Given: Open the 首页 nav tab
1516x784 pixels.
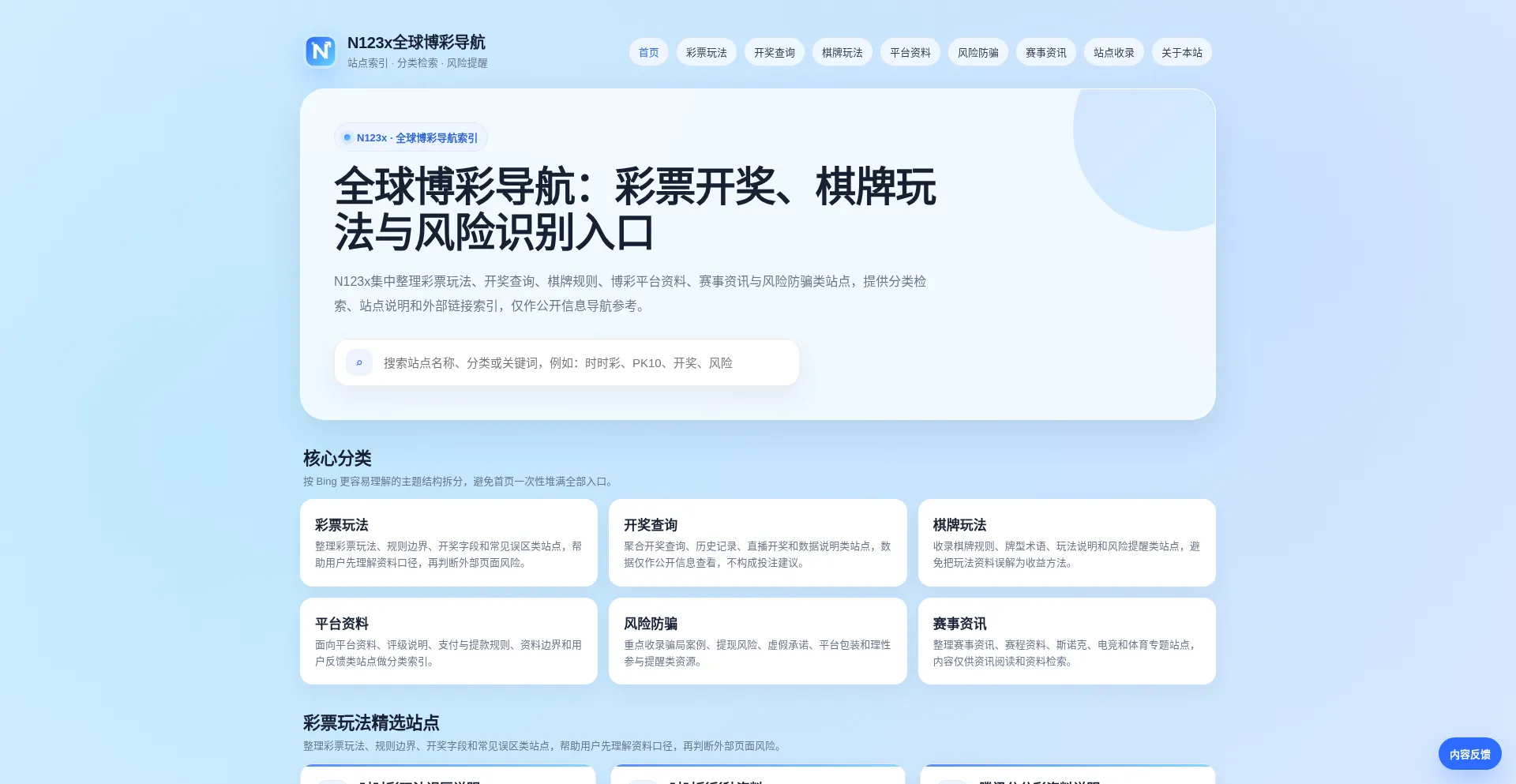Looking at the screenshot, I should tap(649, 52).
